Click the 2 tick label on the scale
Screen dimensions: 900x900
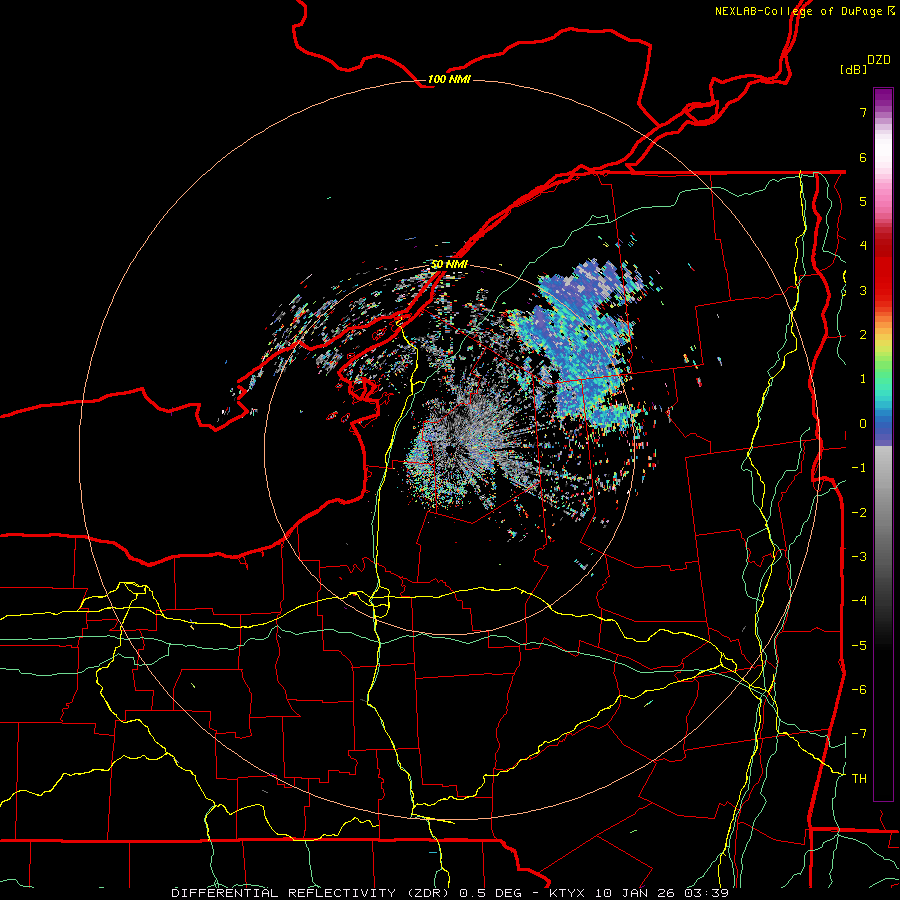[x=863, y=335]
